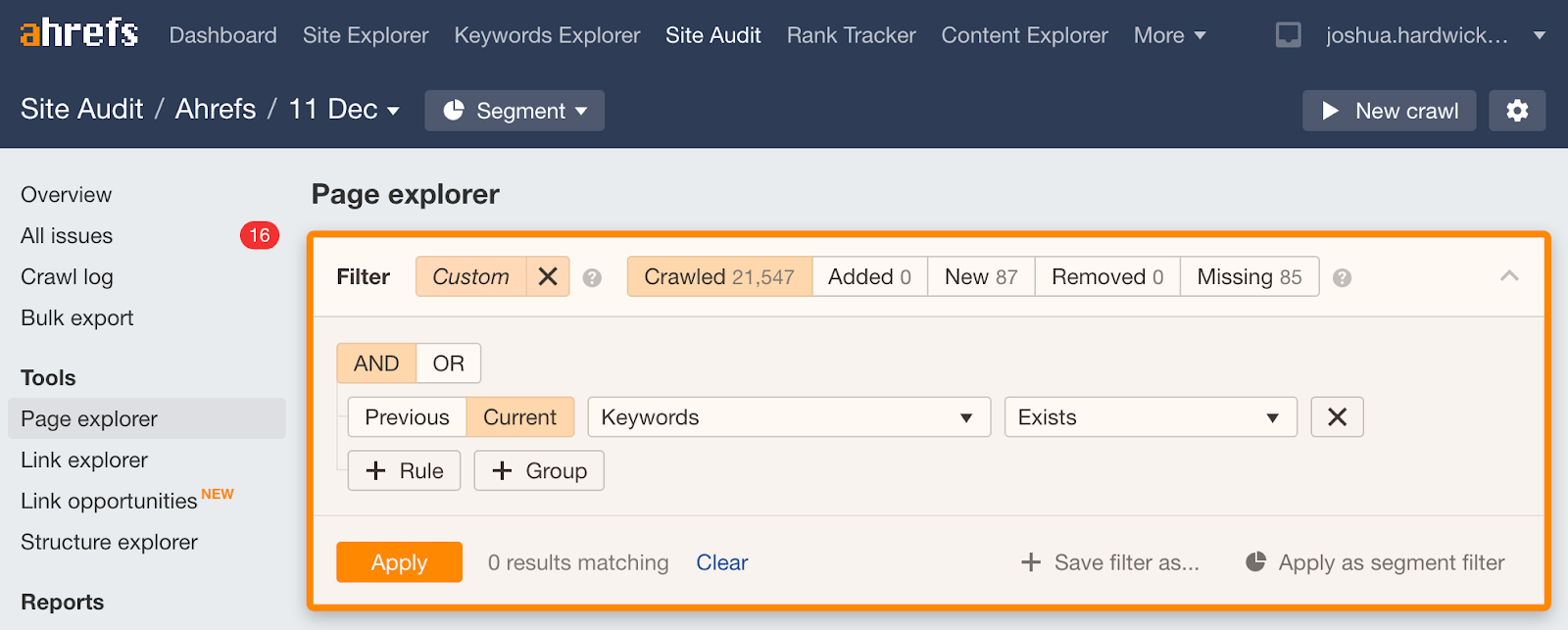Collapse the filter panel chevron
The image size is (1568, 630).
(1509, 276)
